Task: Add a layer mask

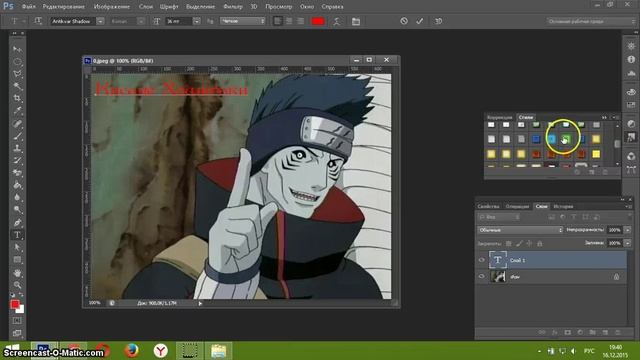Action: (x=567, y=333)
